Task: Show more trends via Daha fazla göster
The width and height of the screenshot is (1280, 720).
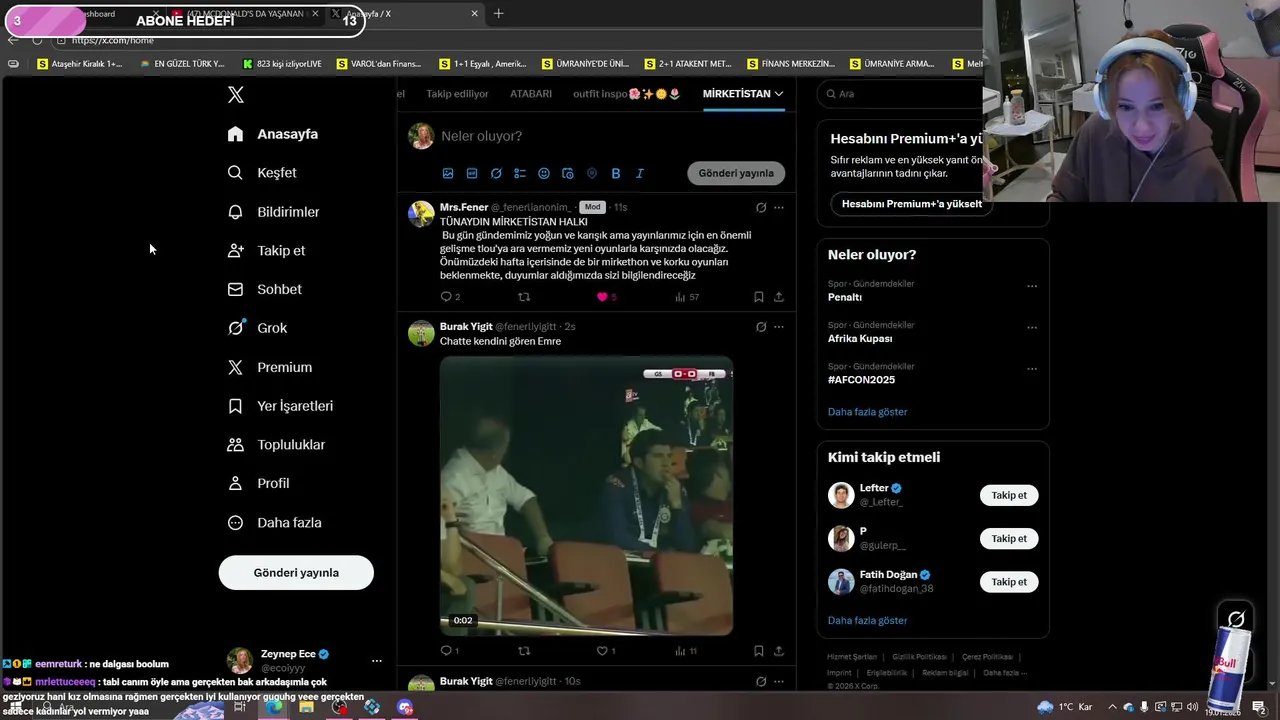Action: pos(867,412)
